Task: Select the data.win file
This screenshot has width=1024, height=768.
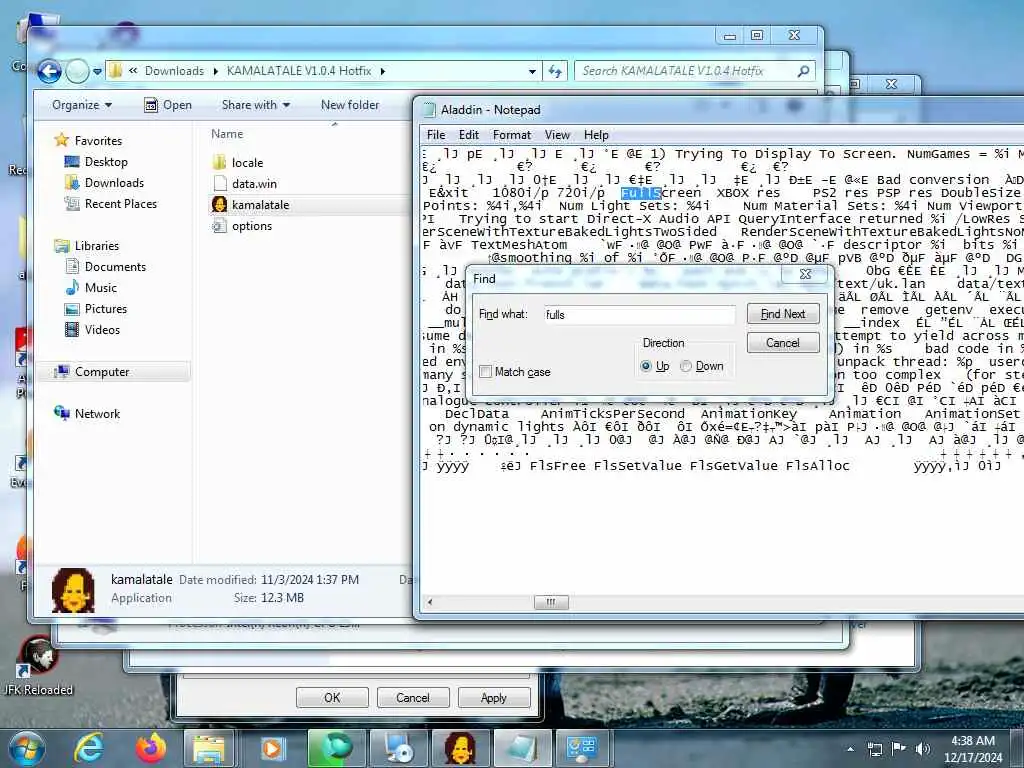Action: [254, 184]
